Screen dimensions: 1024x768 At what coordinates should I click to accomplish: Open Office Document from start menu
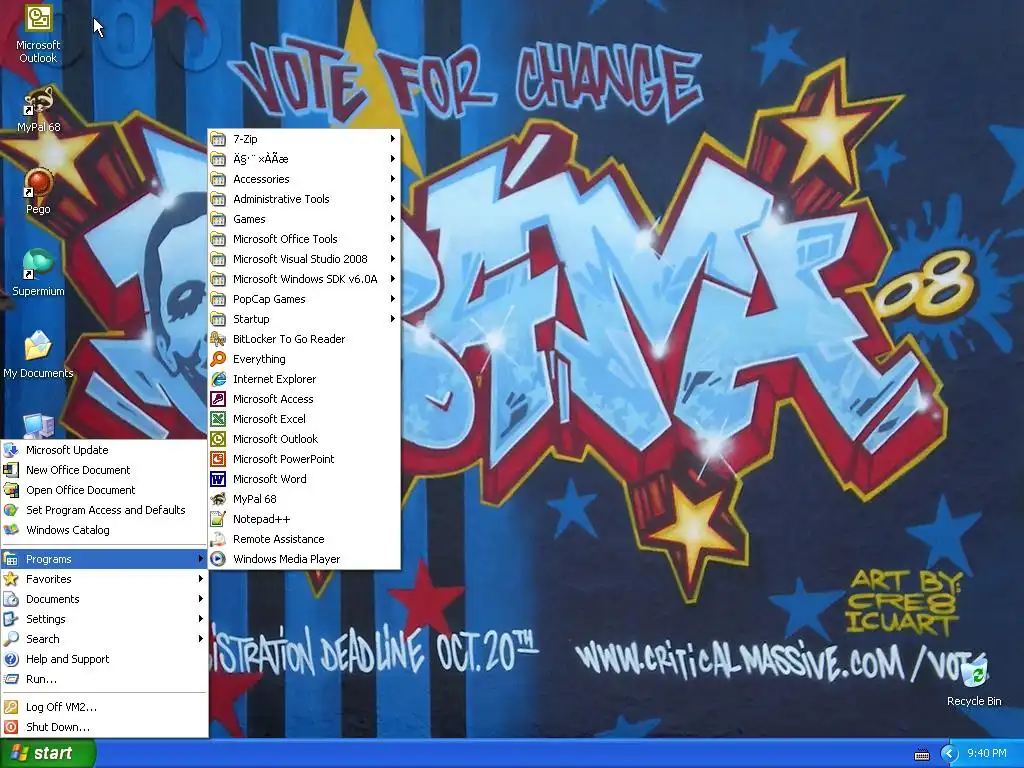click(x=104, y=490)
